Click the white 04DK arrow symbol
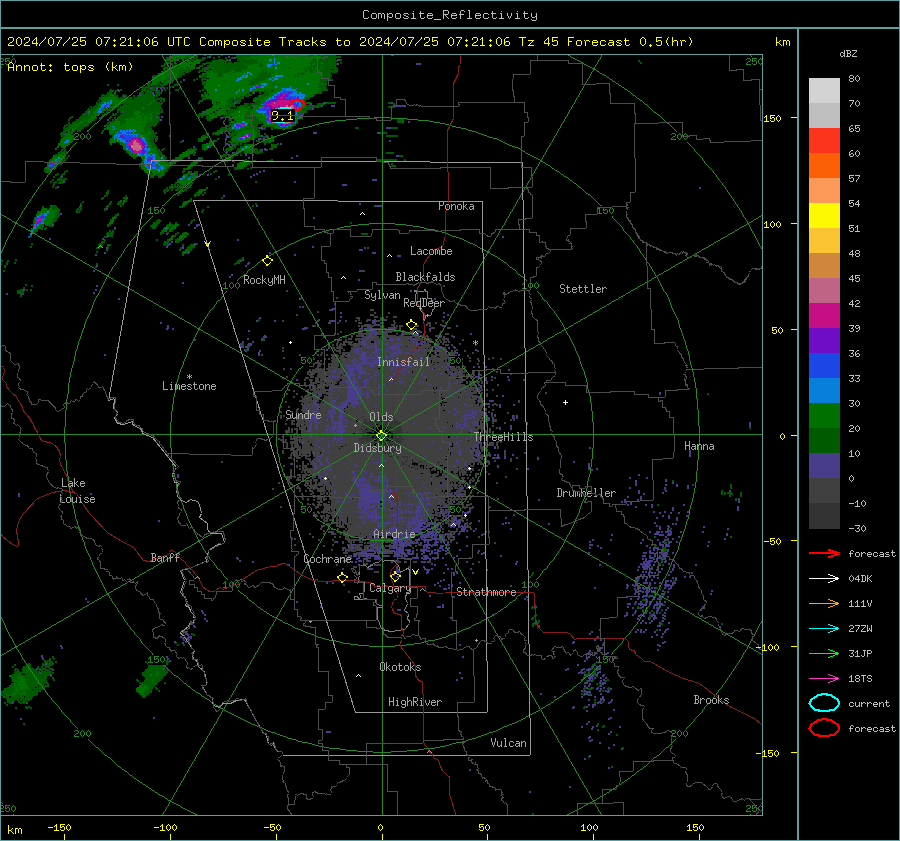 [x=824, y=579]
